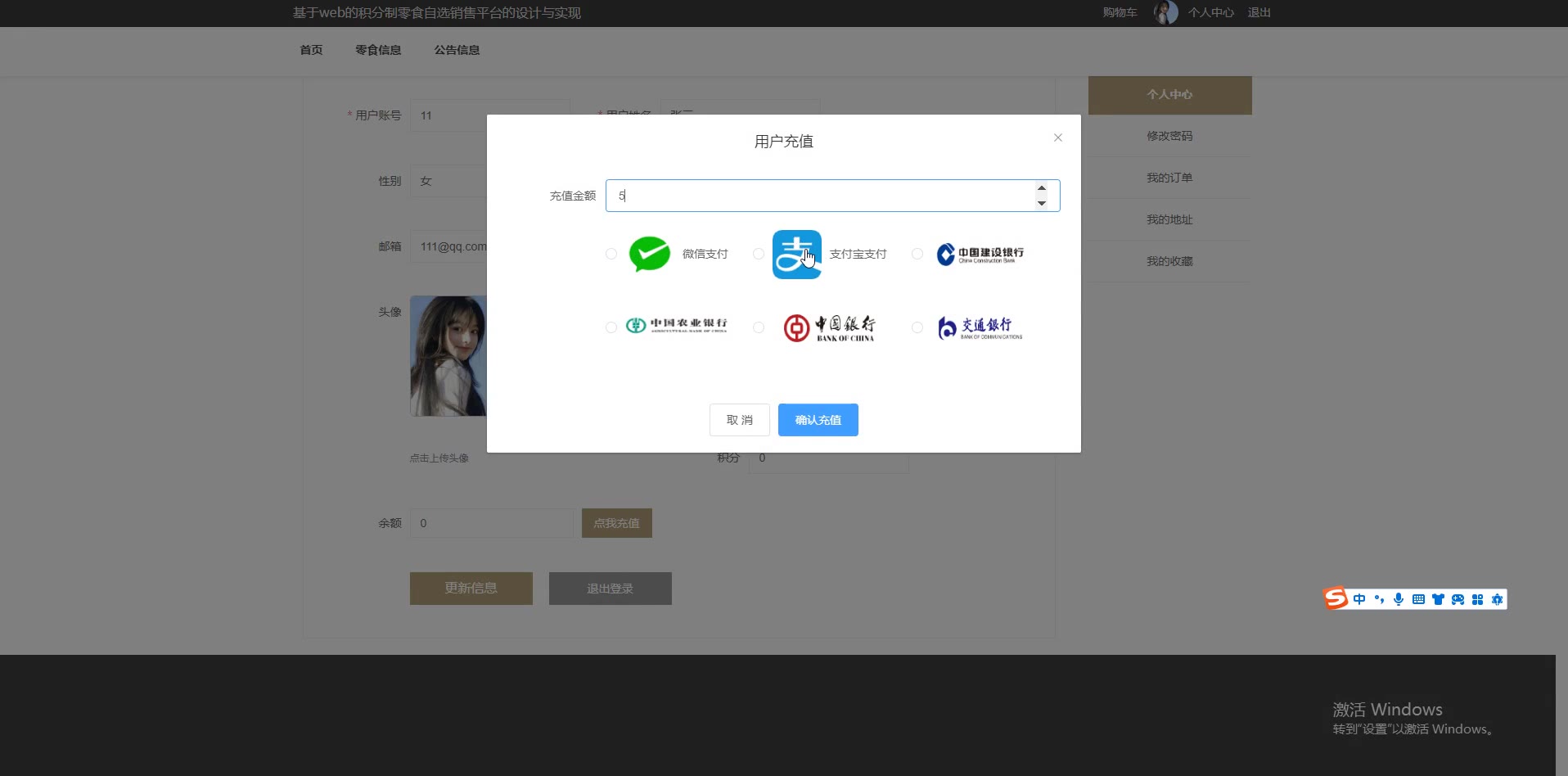Image resolution: width=1568 pixels, height=776 pixels.
Task: Click 退出登录 button
Action: point(611,589)
